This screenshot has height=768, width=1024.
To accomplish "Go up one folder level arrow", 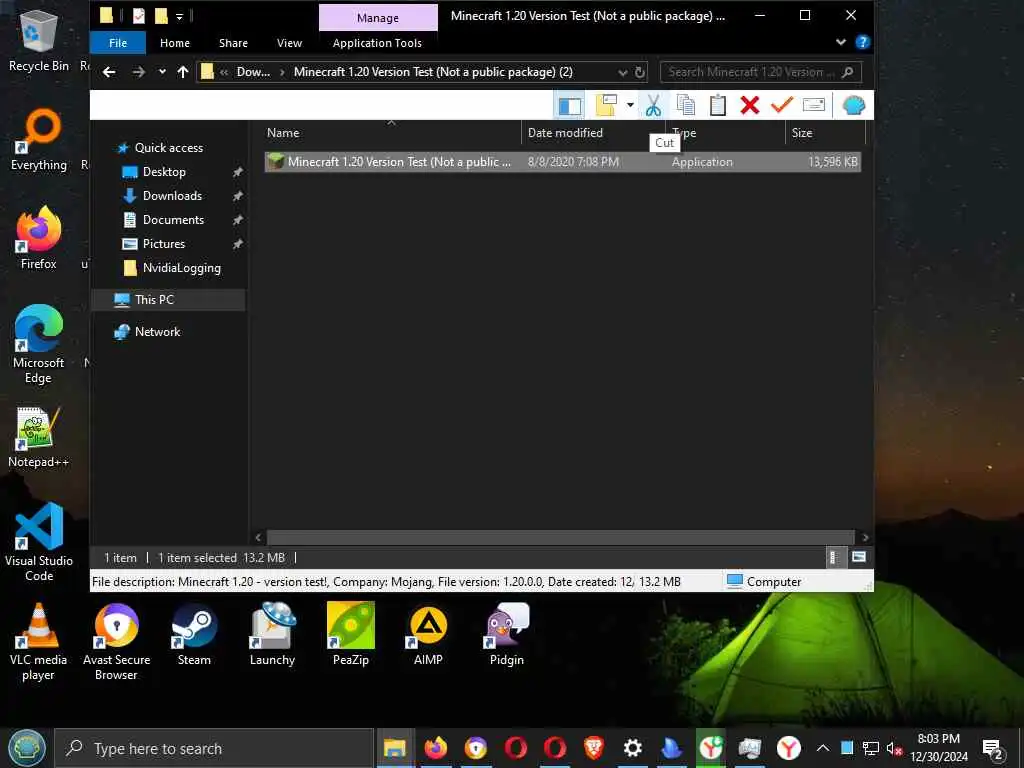I will tap(183, 72).
